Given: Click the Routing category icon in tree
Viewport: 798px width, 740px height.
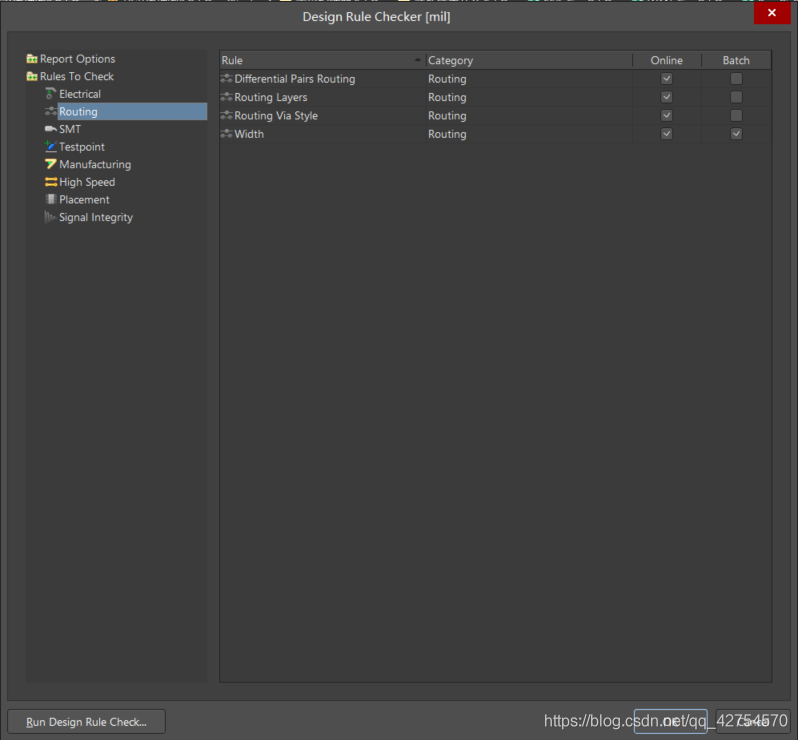Looking at the screenshot, I should point(50,111).
